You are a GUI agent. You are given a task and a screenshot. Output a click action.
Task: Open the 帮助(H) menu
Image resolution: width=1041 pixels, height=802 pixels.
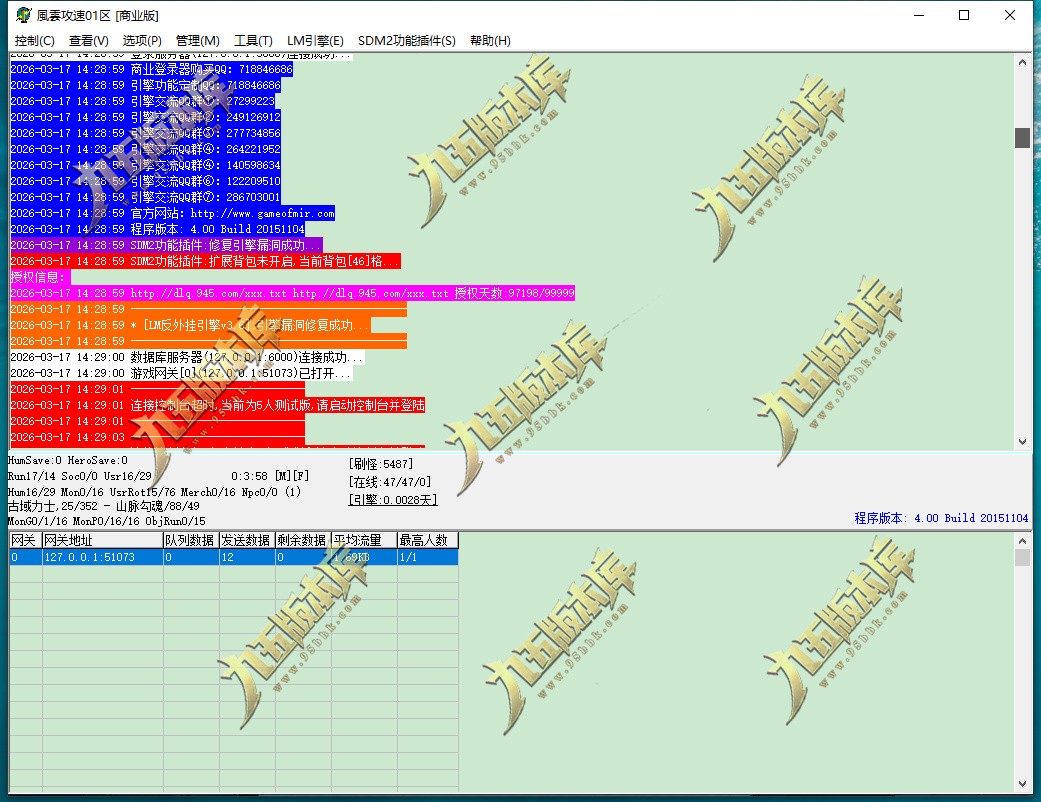490,40
